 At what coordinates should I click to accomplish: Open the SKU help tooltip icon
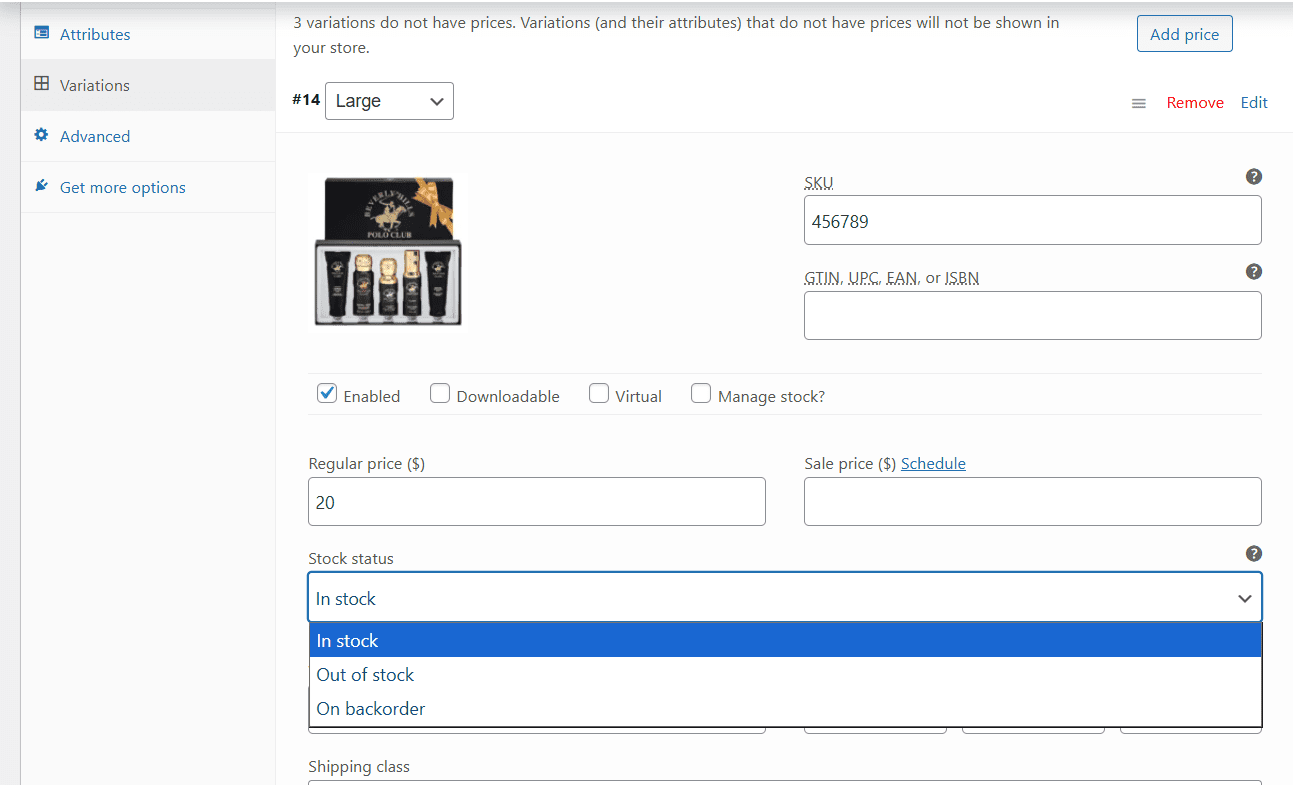1253,177
